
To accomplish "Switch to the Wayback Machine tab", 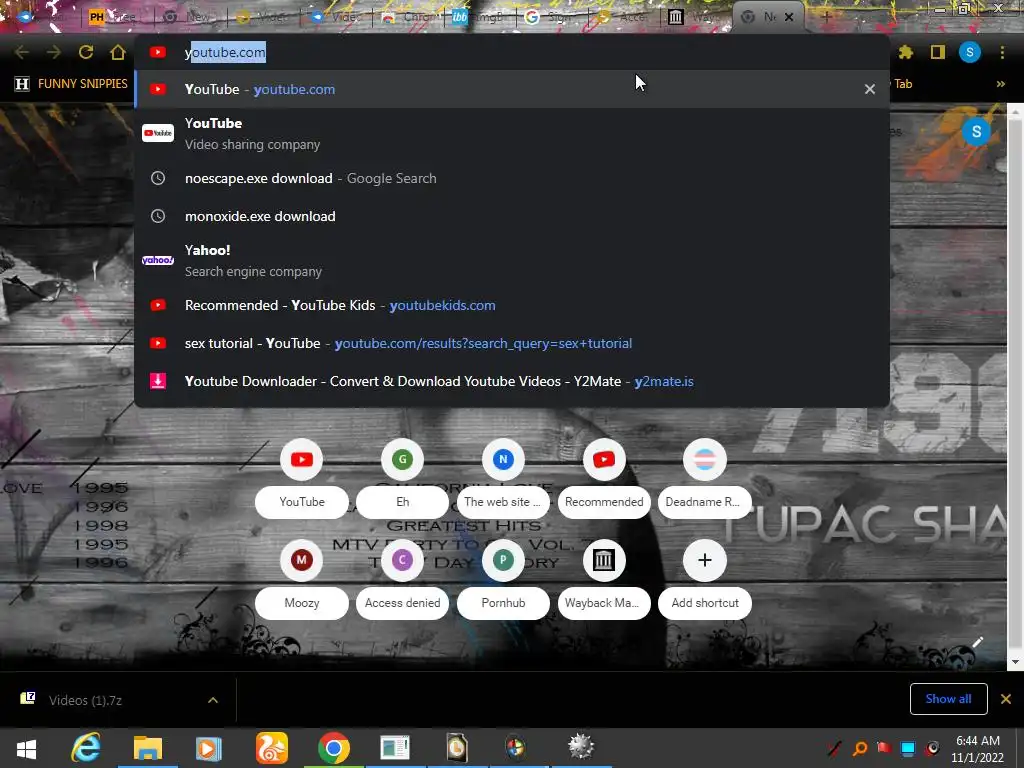I will (x=692, y=17).
